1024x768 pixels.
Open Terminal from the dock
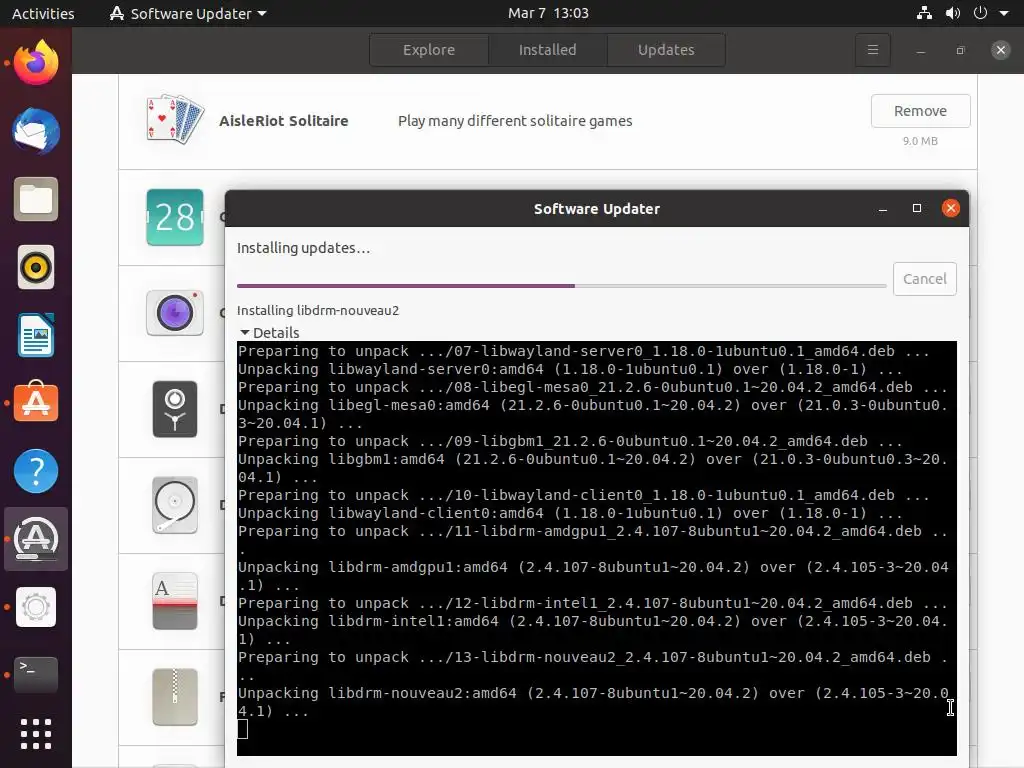point(36,675)
